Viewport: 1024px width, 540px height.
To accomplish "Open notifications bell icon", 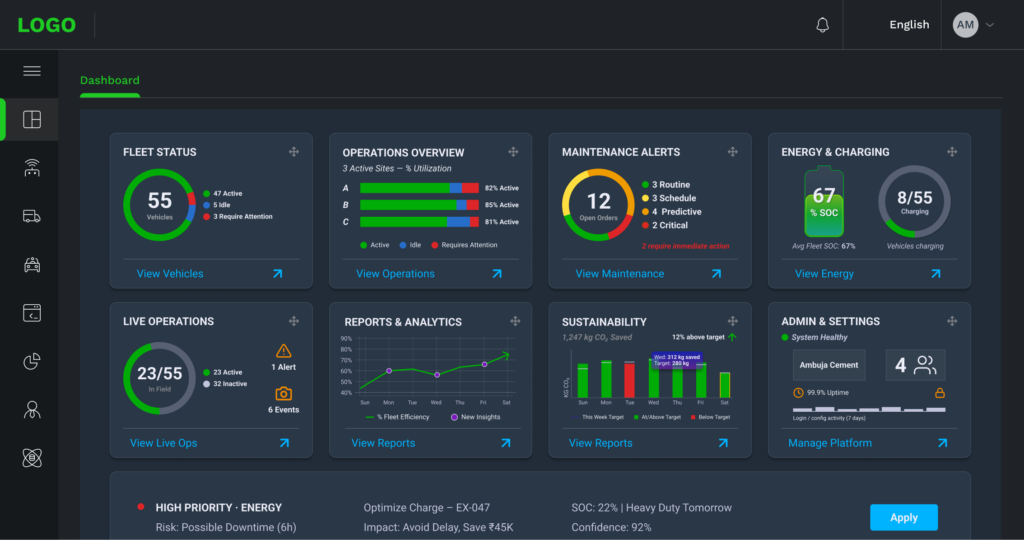I will (822, 25).
